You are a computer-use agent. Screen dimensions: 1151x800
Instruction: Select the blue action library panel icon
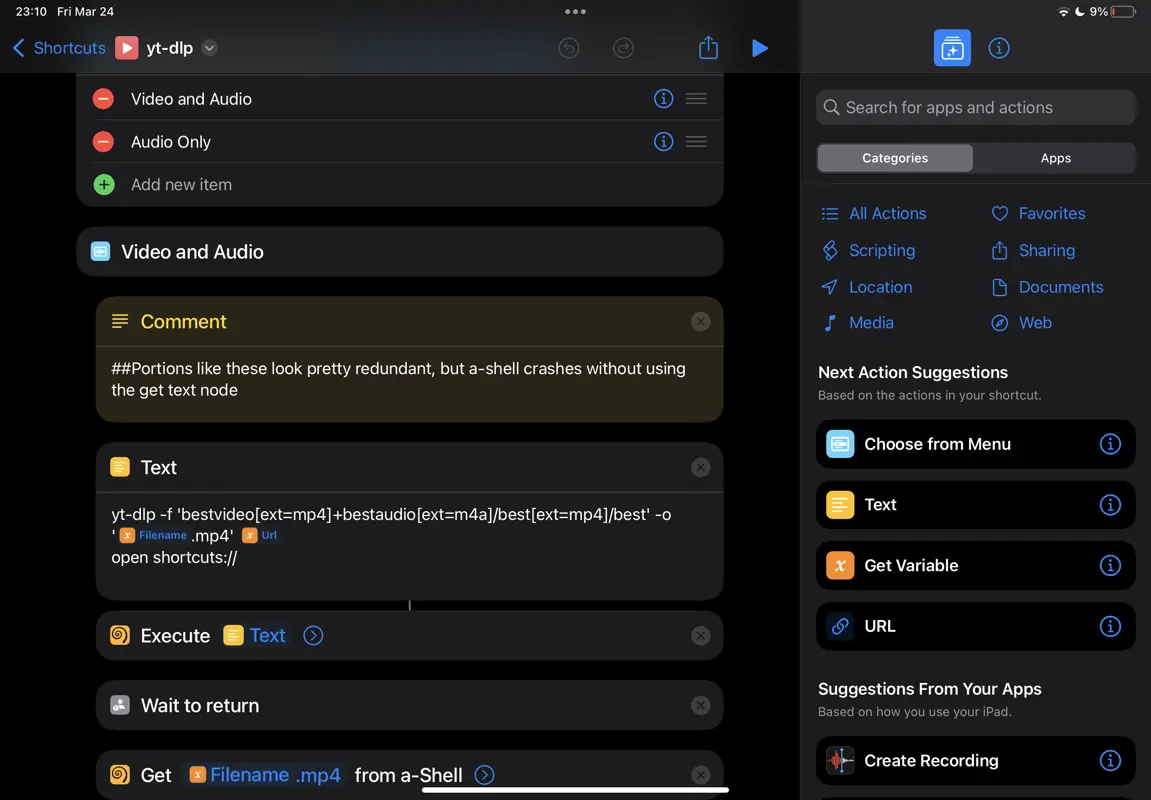(x=951, y=47)
